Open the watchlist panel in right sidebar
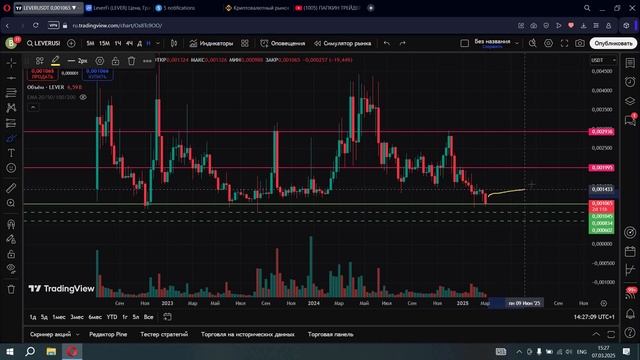The image size is (640, 360). pyautogui.click(x=630, y=63)
